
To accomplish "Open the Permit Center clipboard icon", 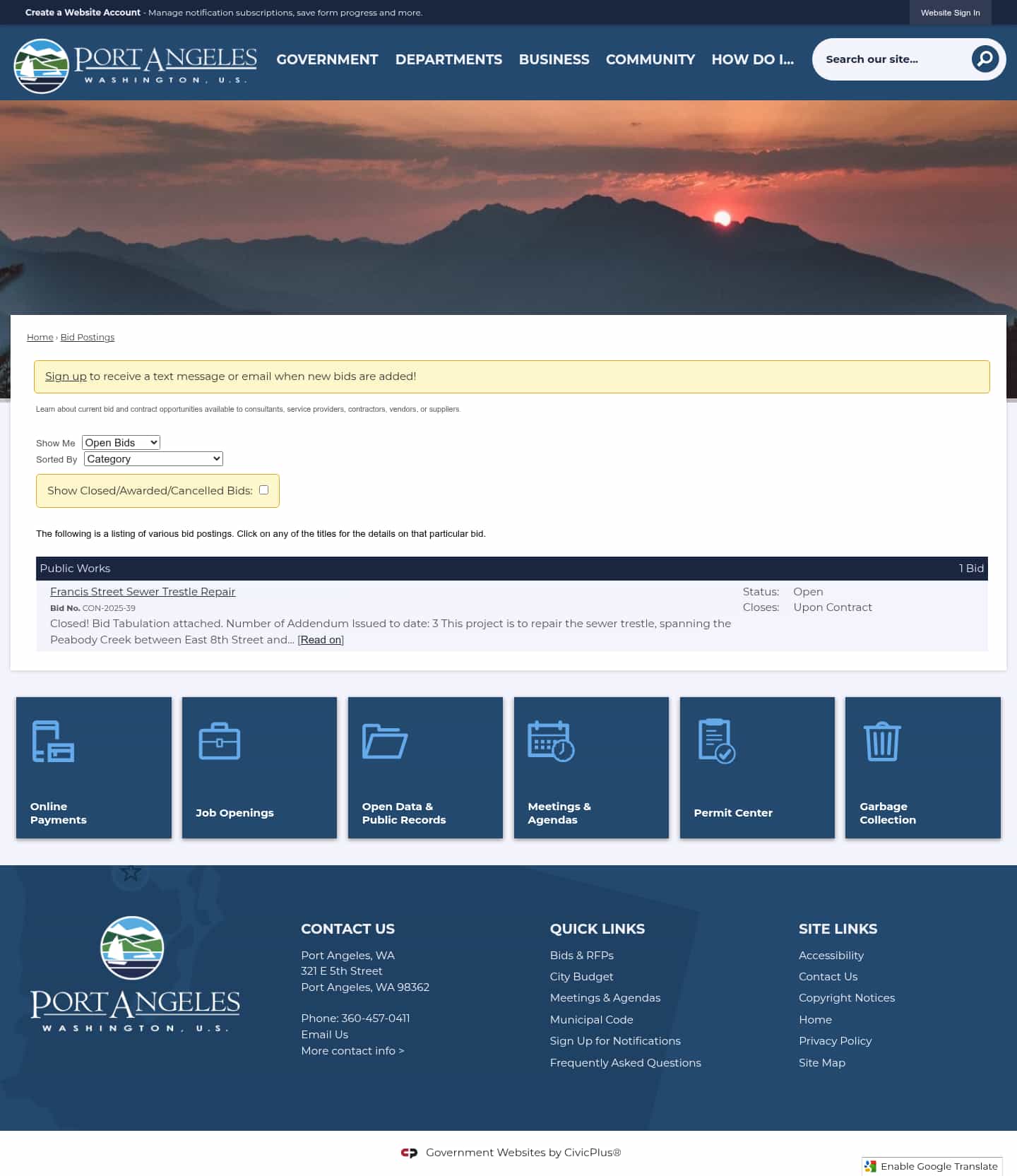I will coord(717,741).
